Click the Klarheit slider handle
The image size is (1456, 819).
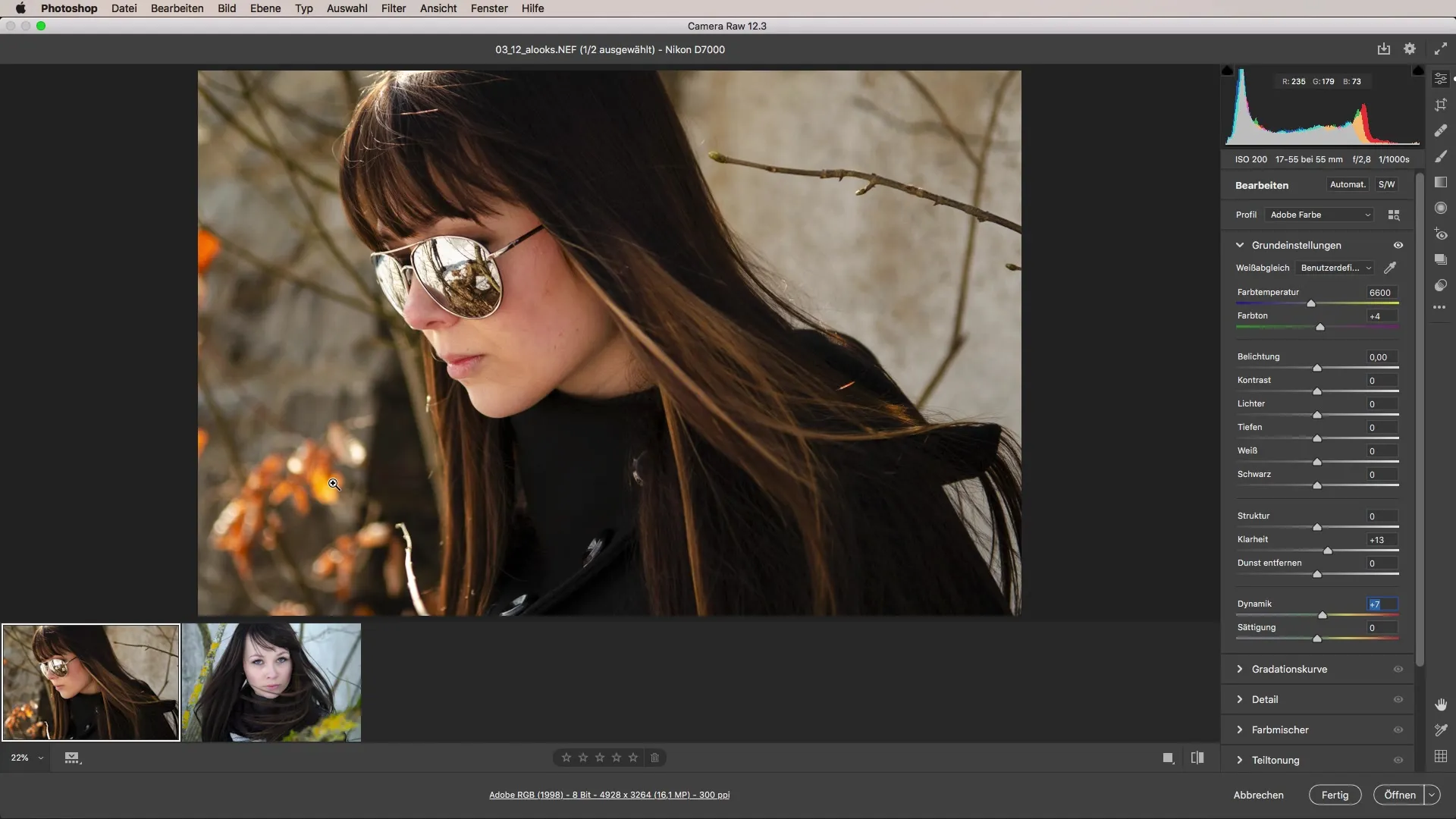(x=1327, y=551)
